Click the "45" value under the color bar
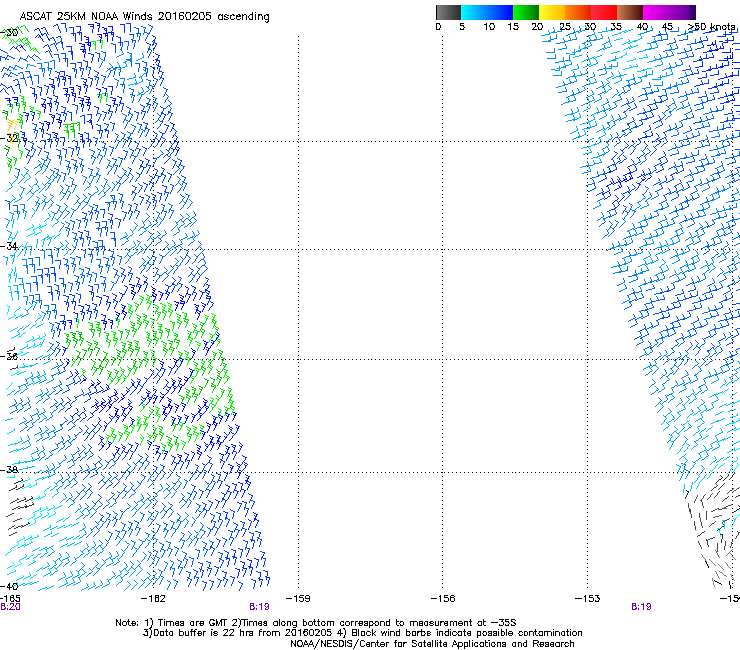Viewport: 740px width, 650px height. (667, 26)
